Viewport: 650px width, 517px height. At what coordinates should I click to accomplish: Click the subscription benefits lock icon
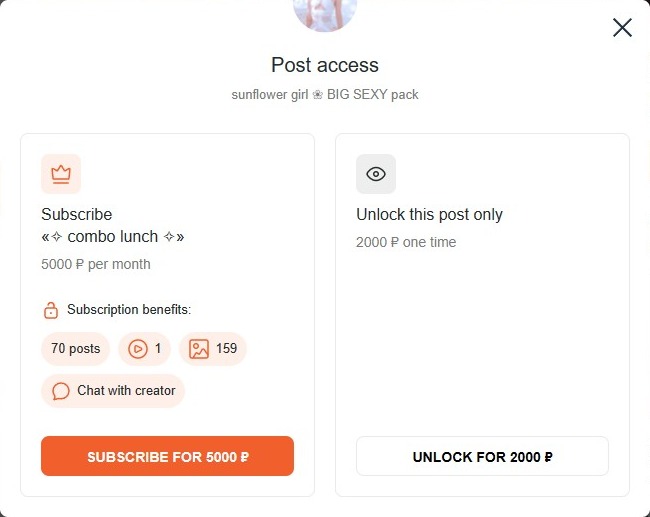pos(51,310)
